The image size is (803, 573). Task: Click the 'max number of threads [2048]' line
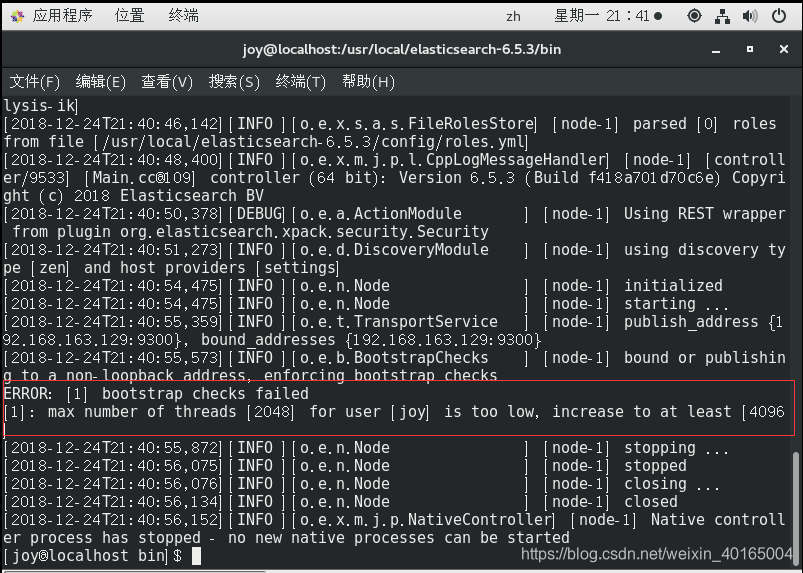click(x=394, y=412)
